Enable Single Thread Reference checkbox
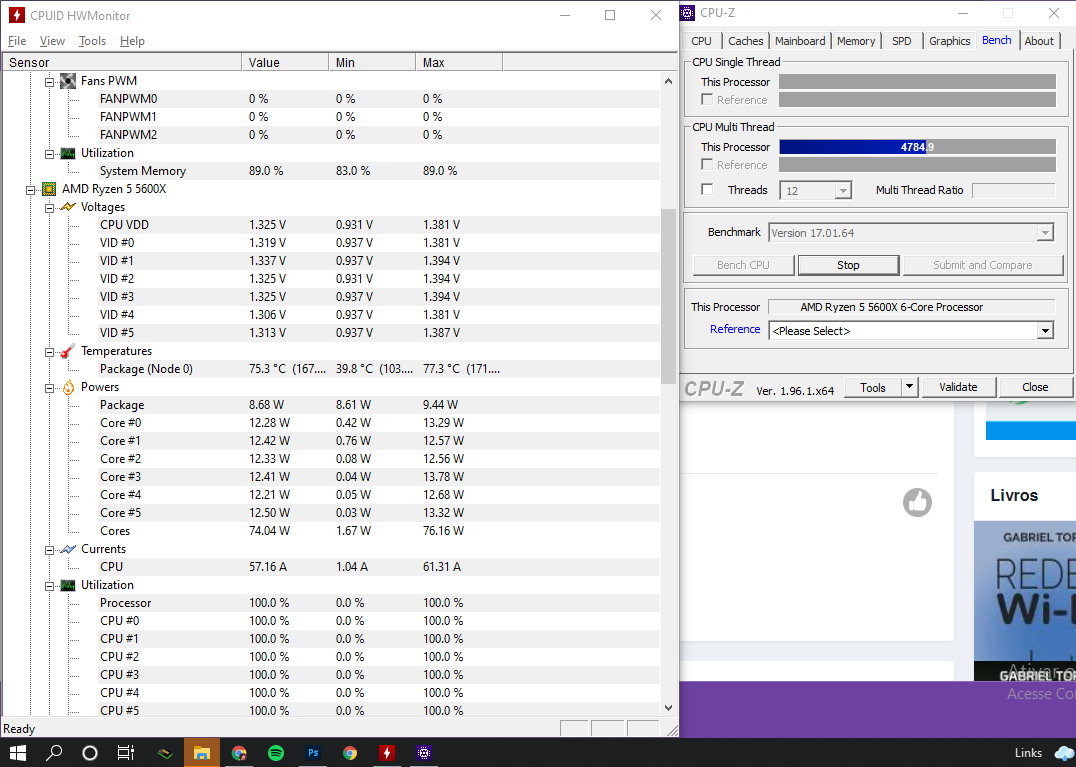Screen dimensions: 1076x767 (x=707, y=100)
